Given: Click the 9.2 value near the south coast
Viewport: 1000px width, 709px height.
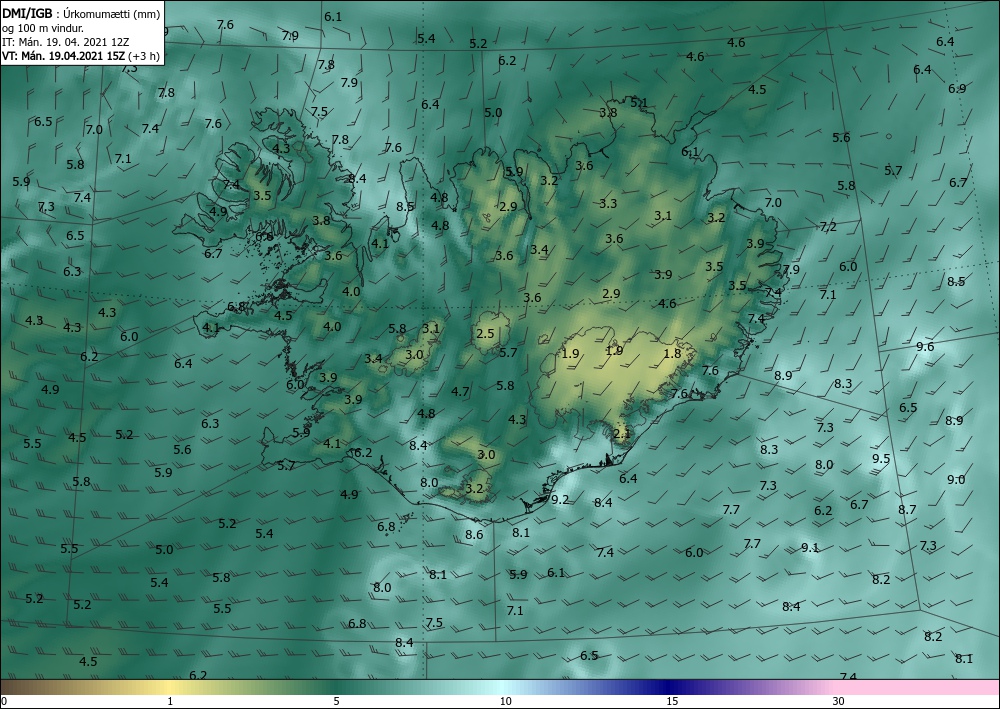Looking at the screenshot, I should click(x=560, y=499).
